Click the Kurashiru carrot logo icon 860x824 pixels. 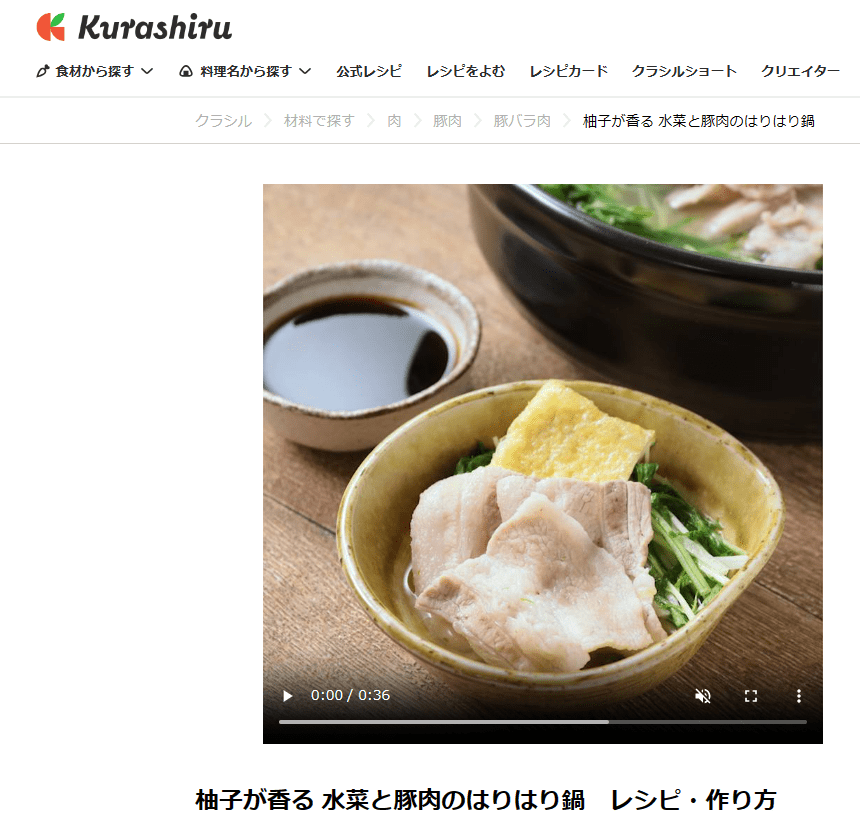point(50,27)
